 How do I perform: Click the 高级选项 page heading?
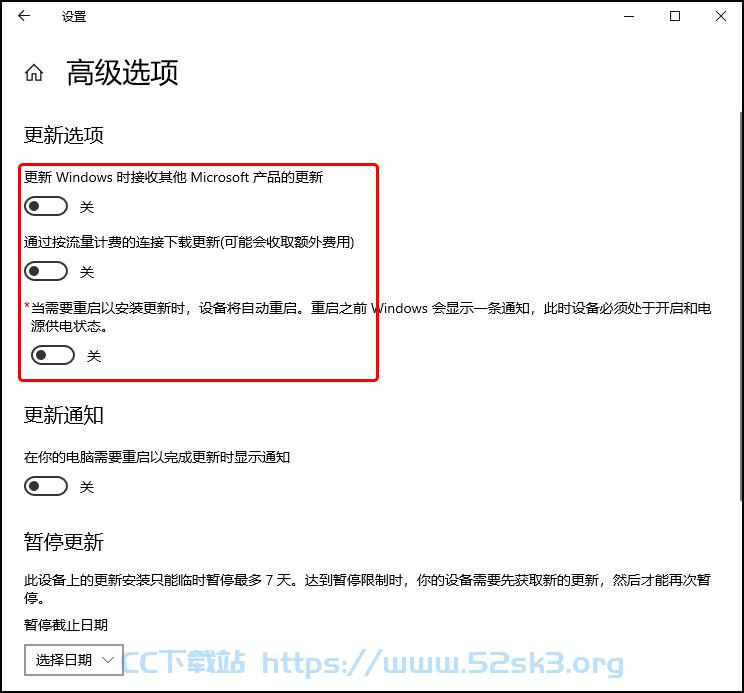(x=122, y=73)
